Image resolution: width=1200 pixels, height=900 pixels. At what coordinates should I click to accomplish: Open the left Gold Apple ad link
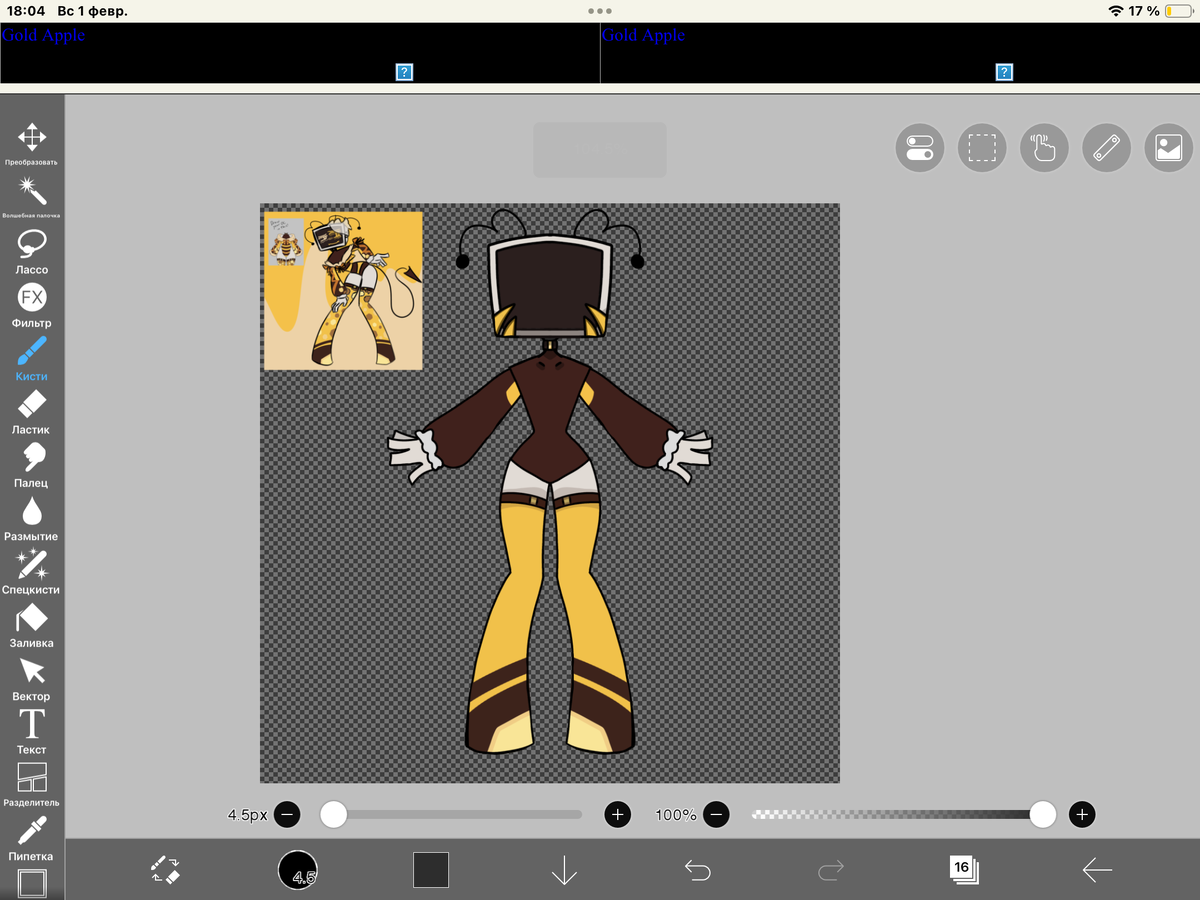[x=43, y=35]
